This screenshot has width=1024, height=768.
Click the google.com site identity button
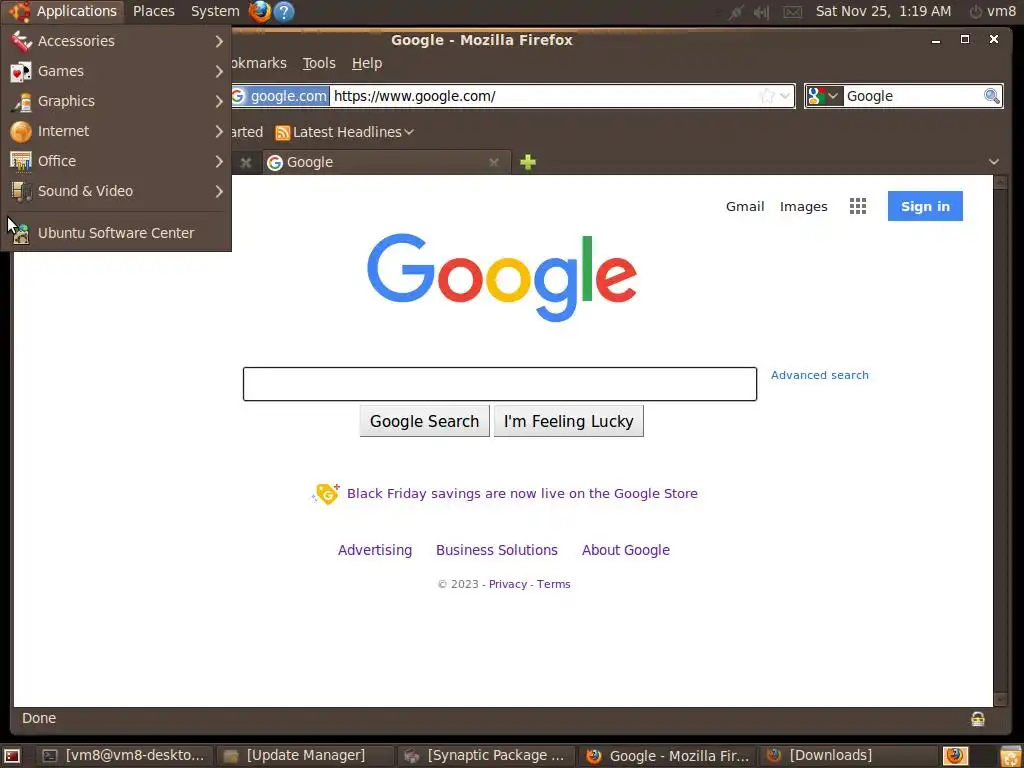[280, 96]
